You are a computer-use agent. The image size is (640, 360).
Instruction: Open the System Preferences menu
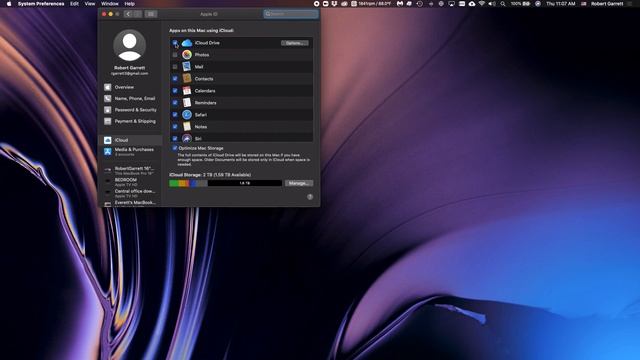click(x=41, y=4)
